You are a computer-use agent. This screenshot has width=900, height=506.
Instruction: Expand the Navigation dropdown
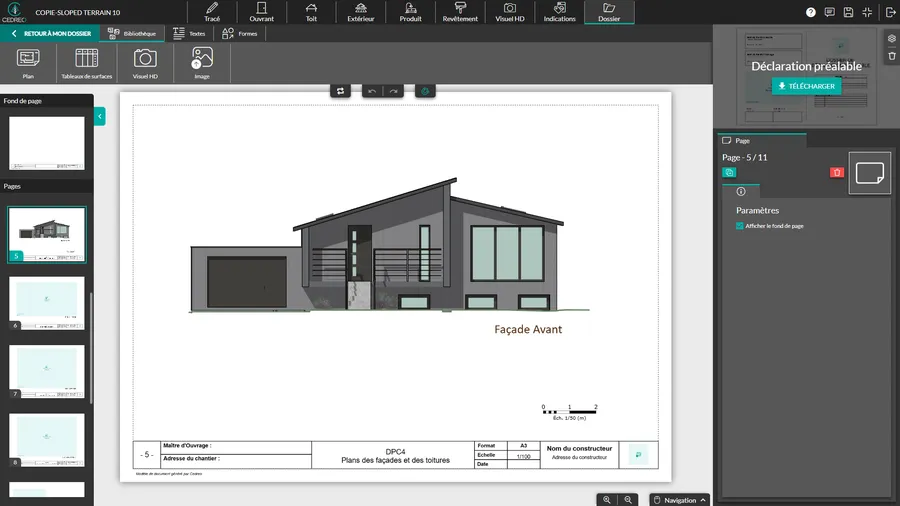pyautogui.click(x=680, y=500)
